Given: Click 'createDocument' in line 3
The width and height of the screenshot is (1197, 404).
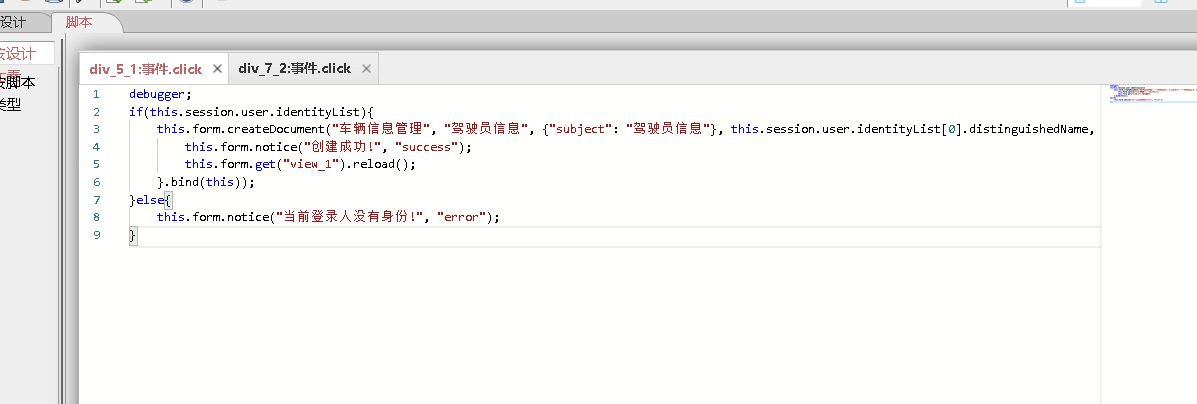Looking at the screenshot, I should [276, 129].
